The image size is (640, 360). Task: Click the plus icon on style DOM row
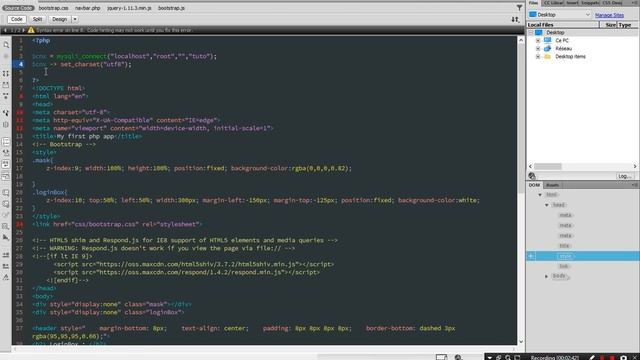click(x=531, y=256)
